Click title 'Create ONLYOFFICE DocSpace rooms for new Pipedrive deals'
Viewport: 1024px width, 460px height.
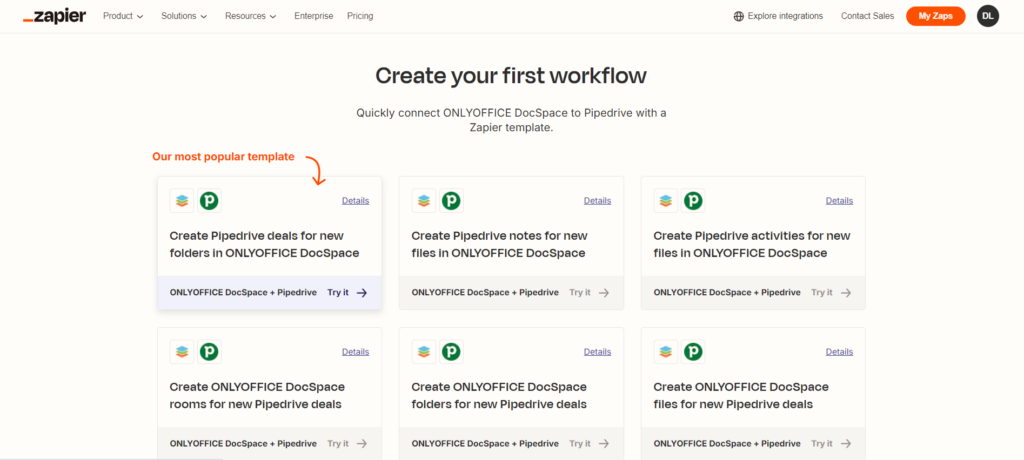pos(257,395)
